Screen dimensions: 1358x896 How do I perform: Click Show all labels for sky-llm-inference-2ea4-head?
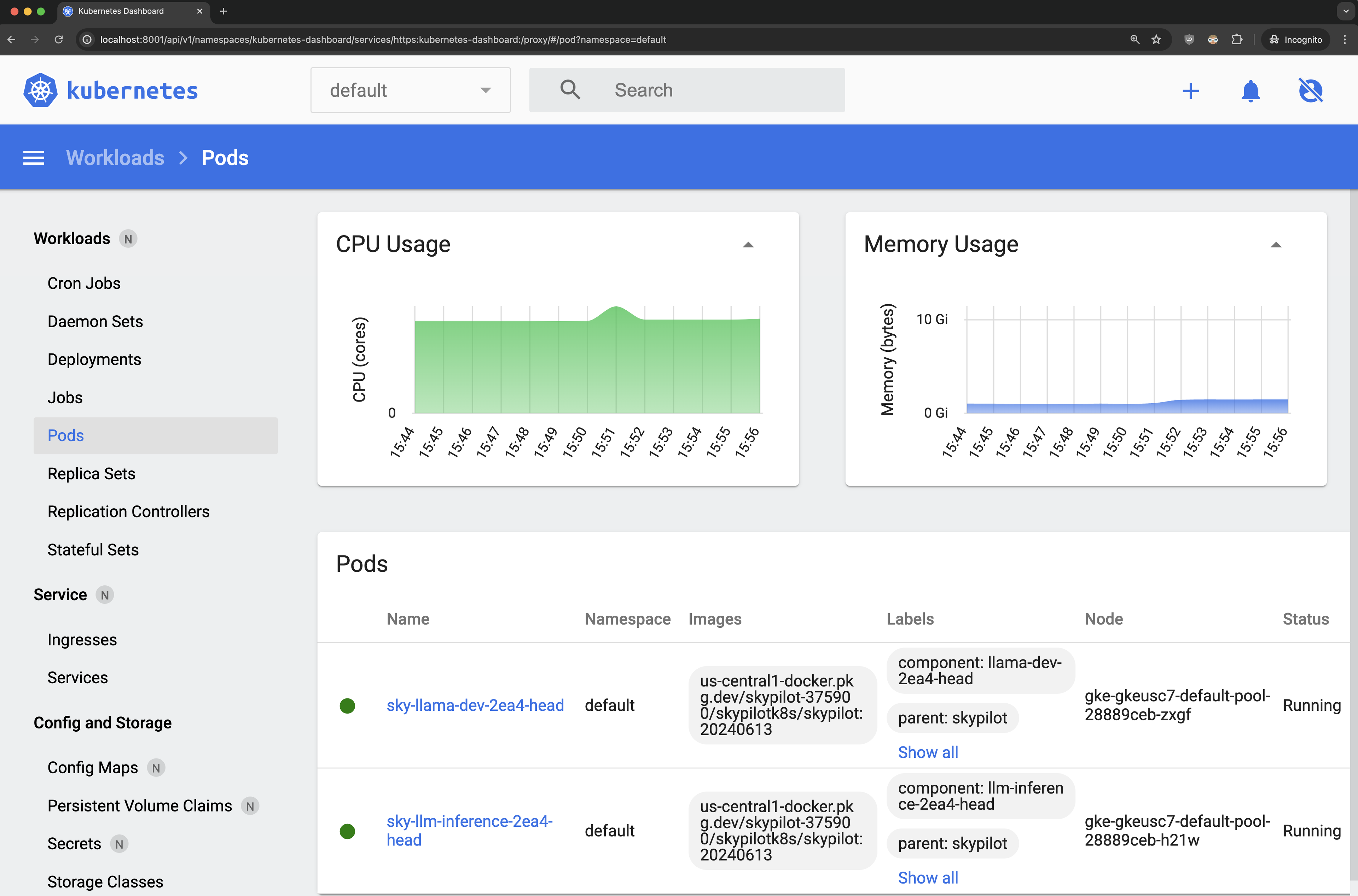[x=928, y=878]
